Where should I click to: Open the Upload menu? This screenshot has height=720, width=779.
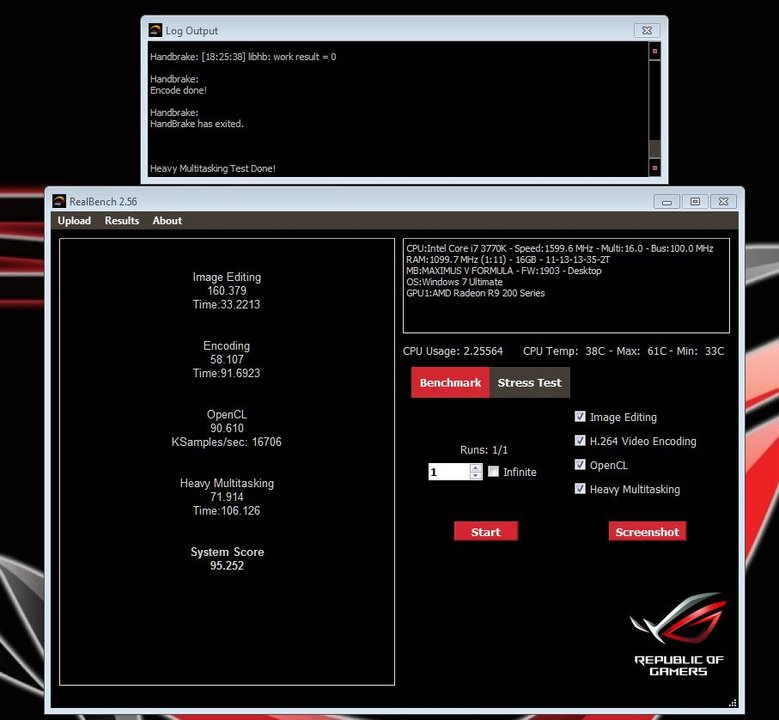tap(74, 221)
